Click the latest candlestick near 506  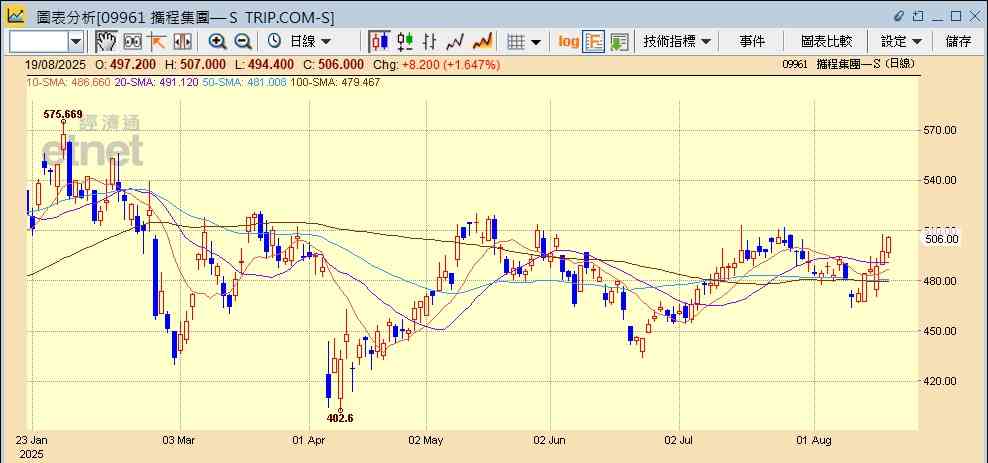pyautogui.click(x=888, y=244)
